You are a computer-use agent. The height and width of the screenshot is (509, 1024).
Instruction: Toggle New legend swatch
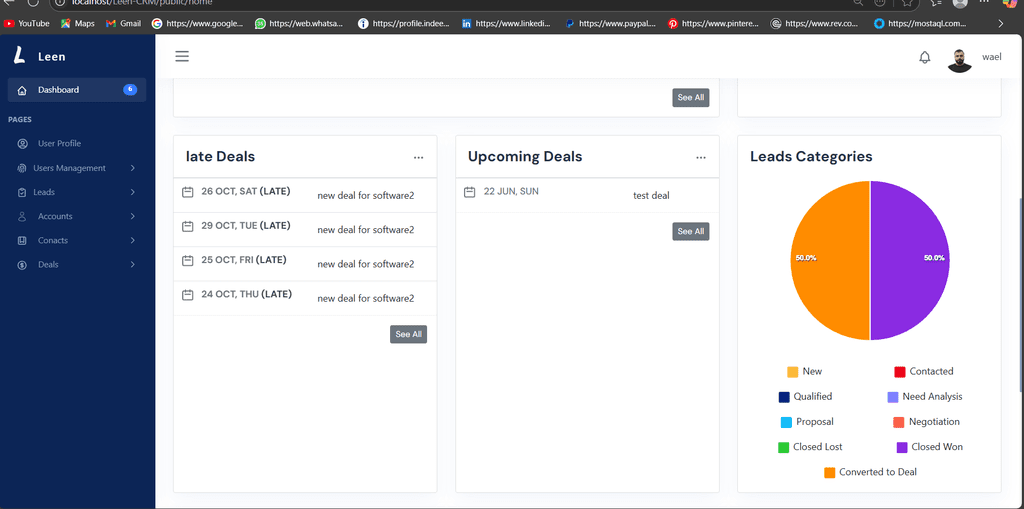pos(793,372)
